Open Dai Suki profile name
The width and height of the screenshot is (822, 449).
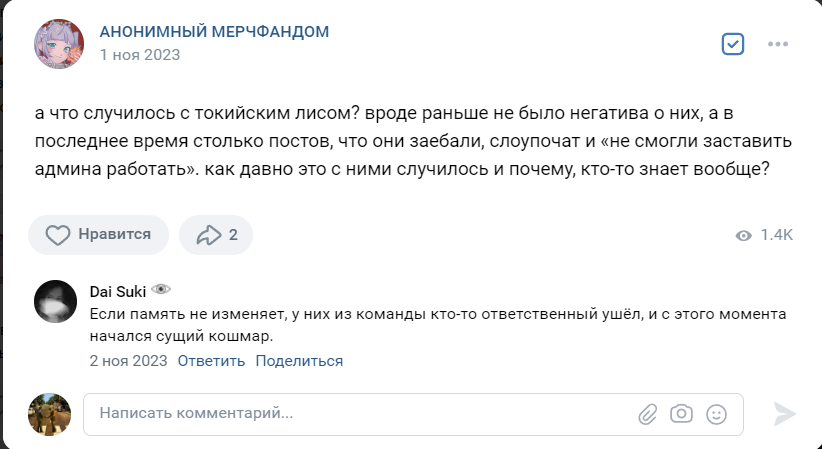[118, 292]
